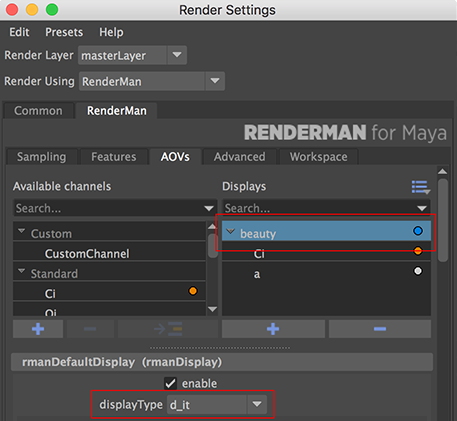The height and width of the screenshot is (421, 457).
Task: Click the blue dot on beauty display
Action: tap(418, 231)
